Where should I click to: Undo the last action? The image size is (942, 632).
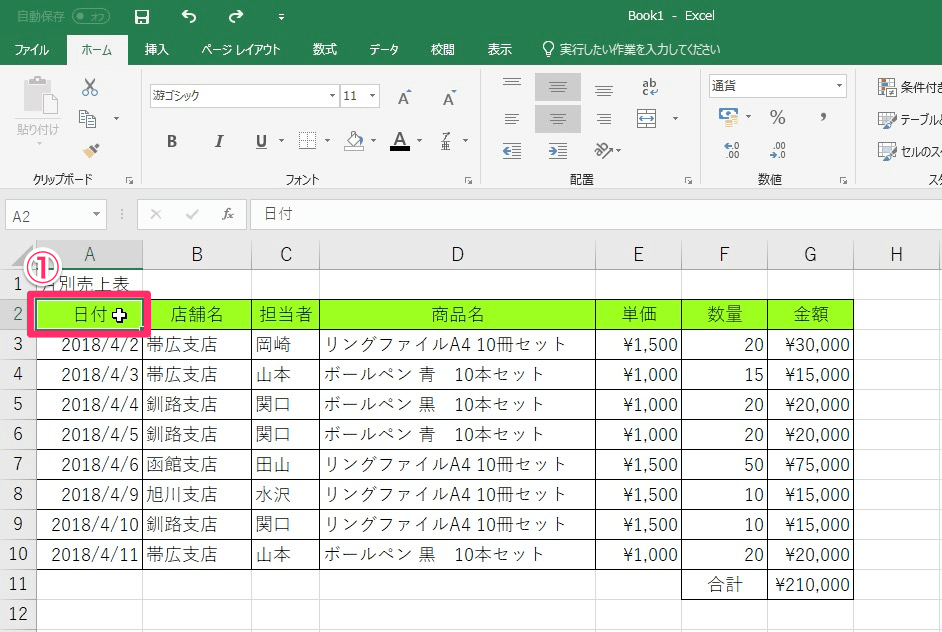pyautogui.click(x=189, y=17)
